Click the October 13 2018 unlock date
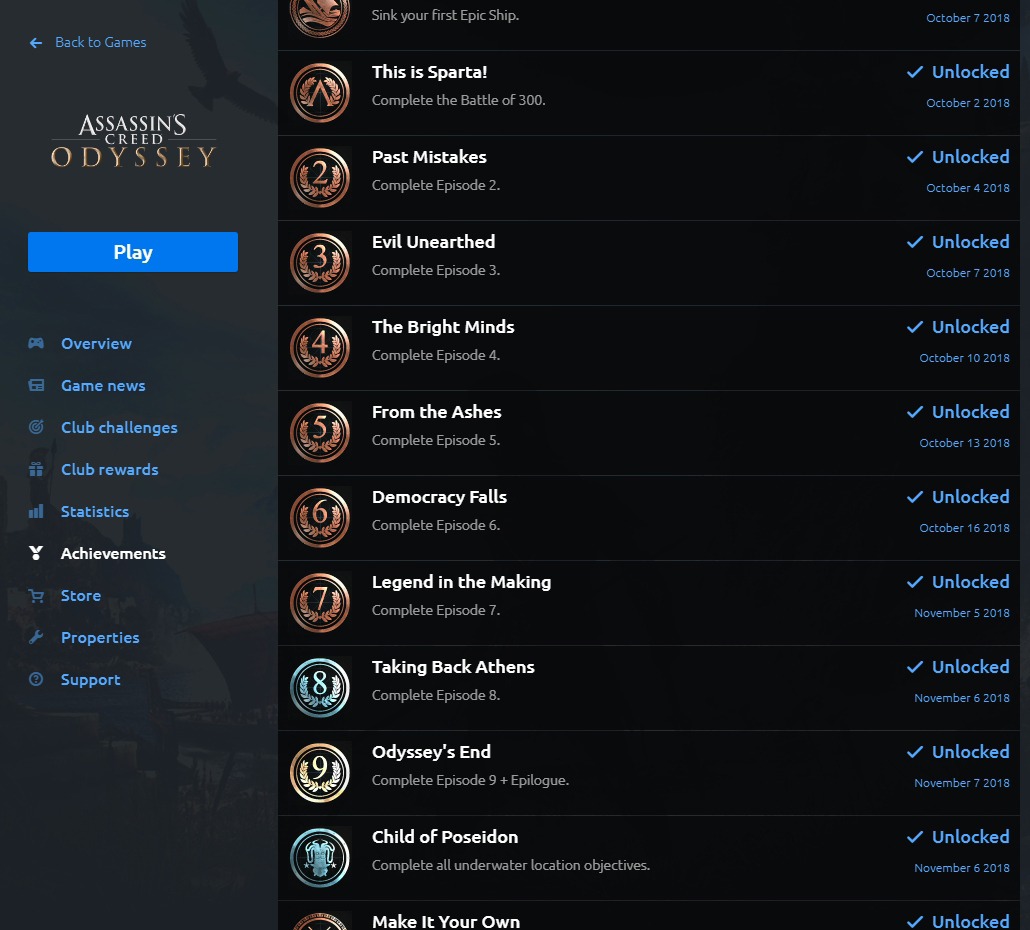This screenshot has height=930, width=1030. pyautogui.click(x=964, y=443)
